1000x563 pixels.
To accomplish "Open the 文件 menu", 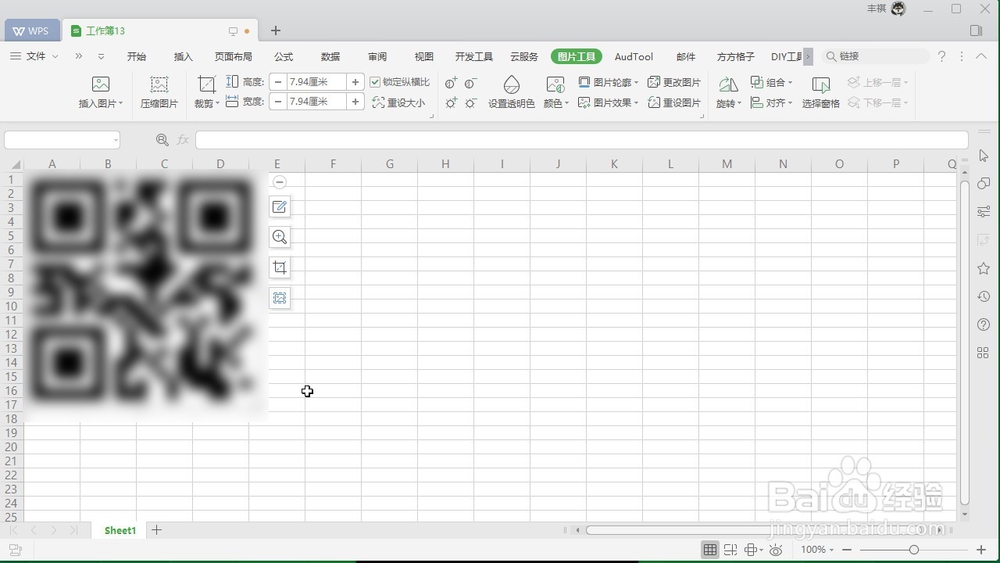I will click(x=34, y=56).
